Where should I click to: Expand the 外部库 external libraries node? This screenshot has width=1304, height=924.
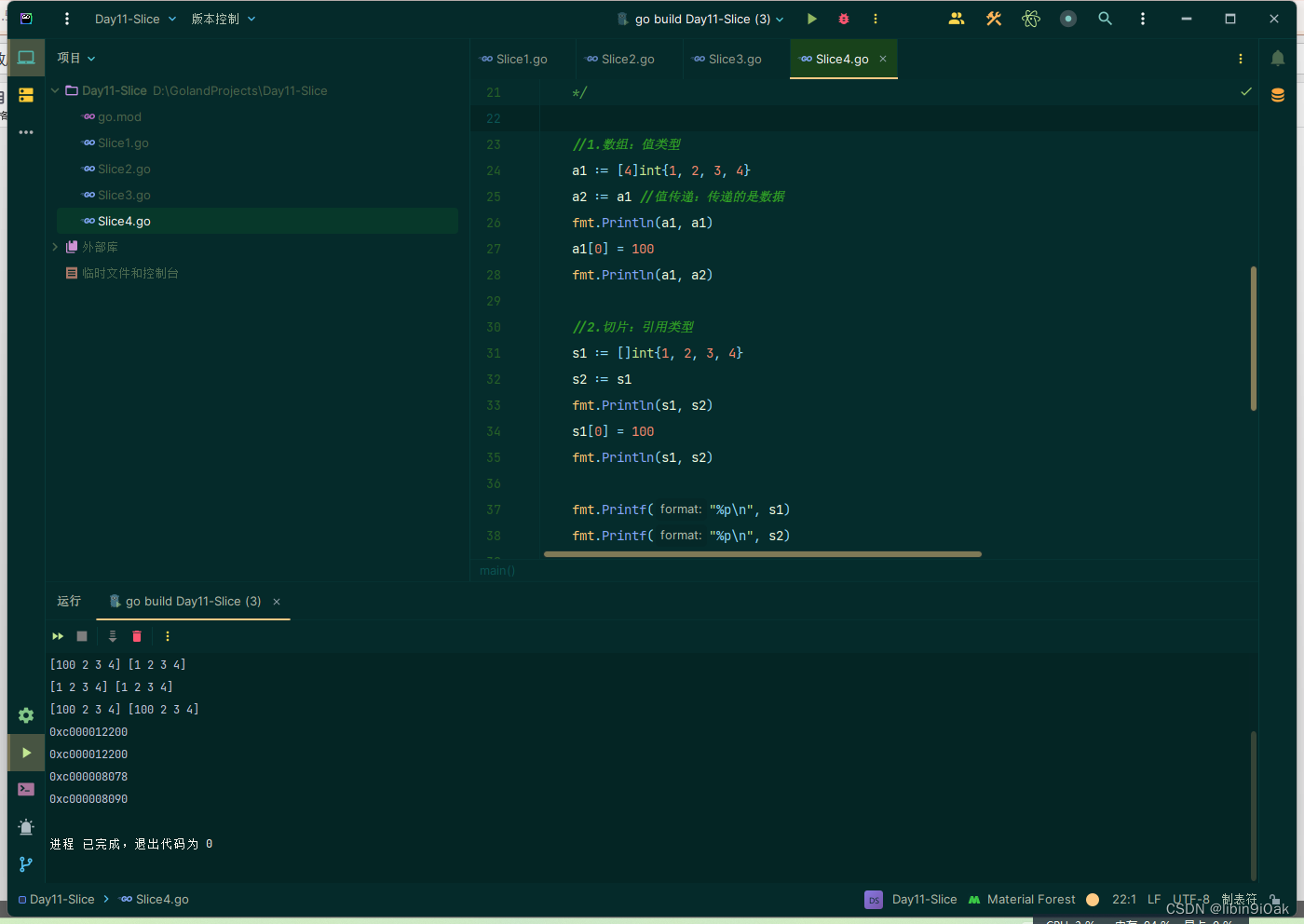[55, 247]
